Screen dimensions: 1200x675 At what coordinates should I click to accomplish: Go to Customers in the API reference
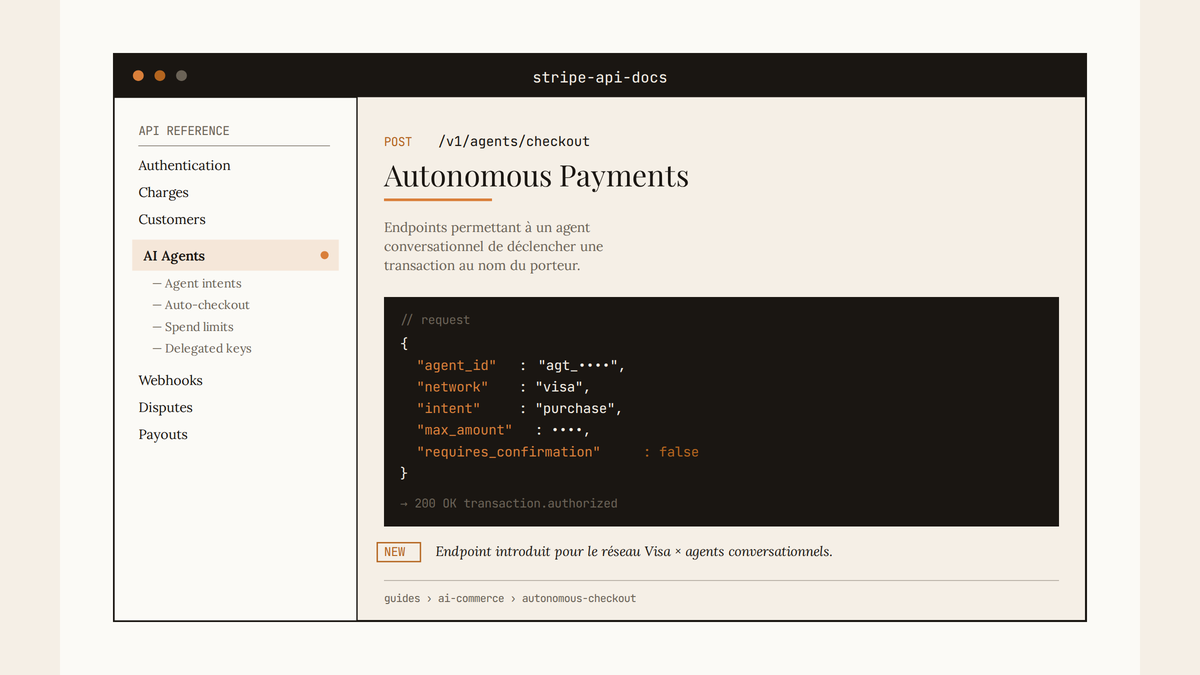pos(172,220)
